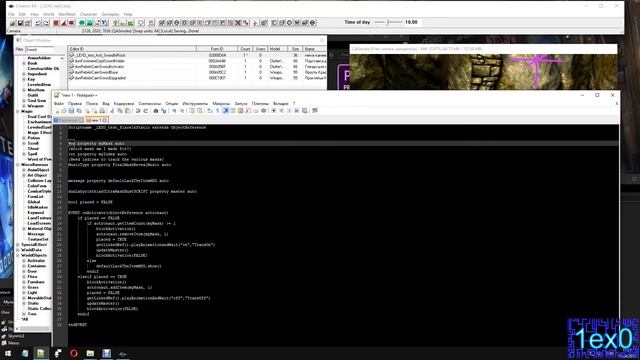Expand the Activator node under WorldObjects

click(x=24, y=260)
